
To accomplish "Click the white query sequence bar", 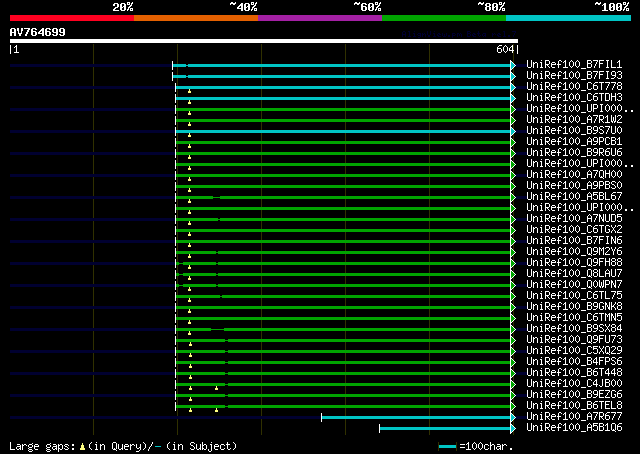I will click(x=264, y=41).
